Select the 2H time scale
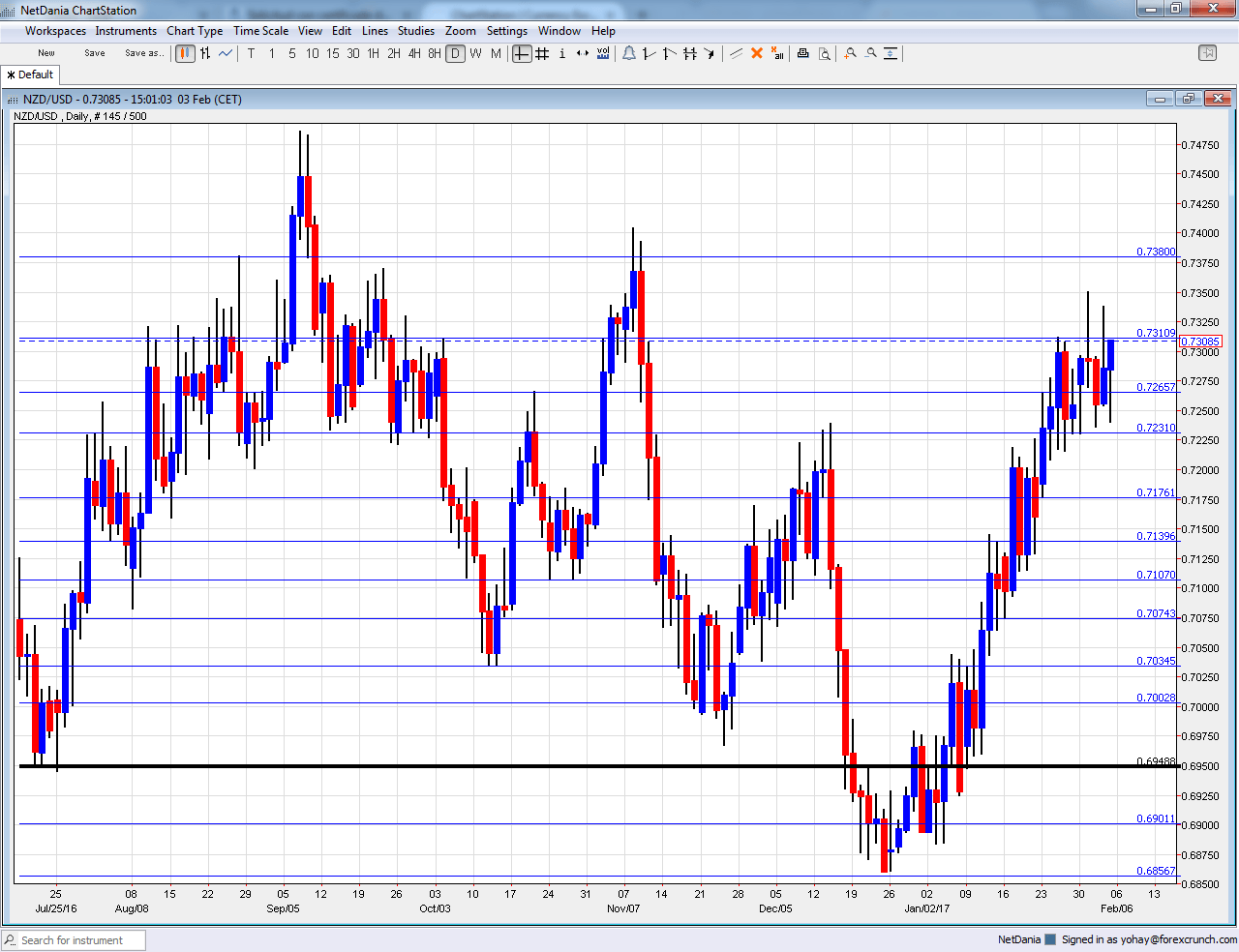The image size is (1239, 952). 394,53
